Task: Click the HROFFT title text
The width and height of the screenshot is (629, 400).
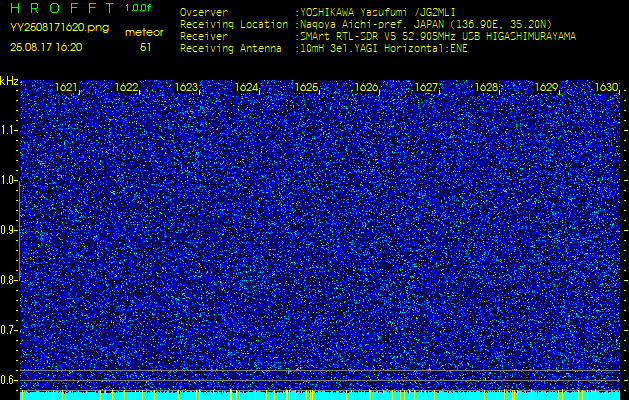Action: click(63, 8)
